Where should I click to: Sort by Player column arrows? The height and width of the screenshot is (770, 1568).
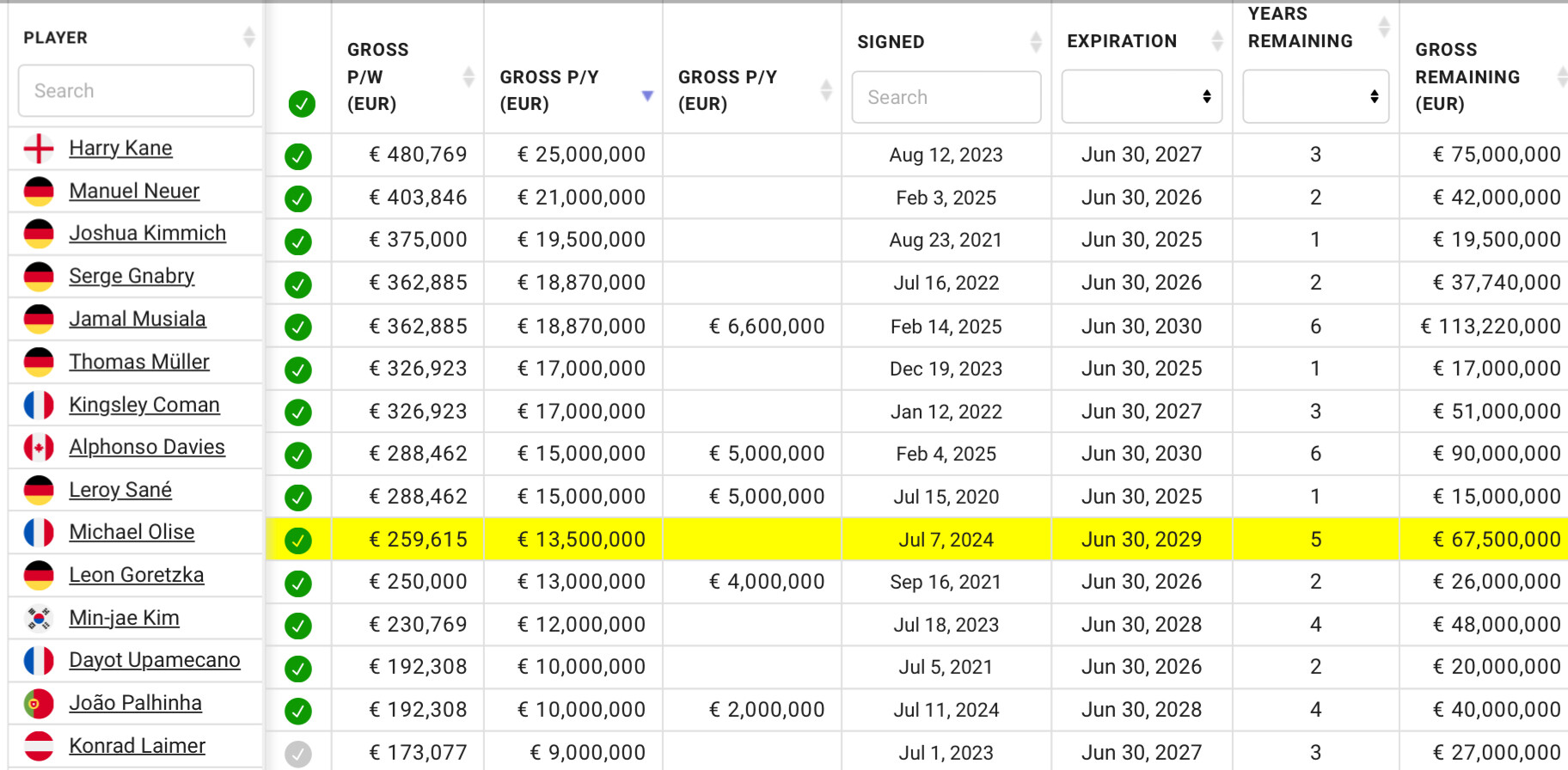[248, 37]
